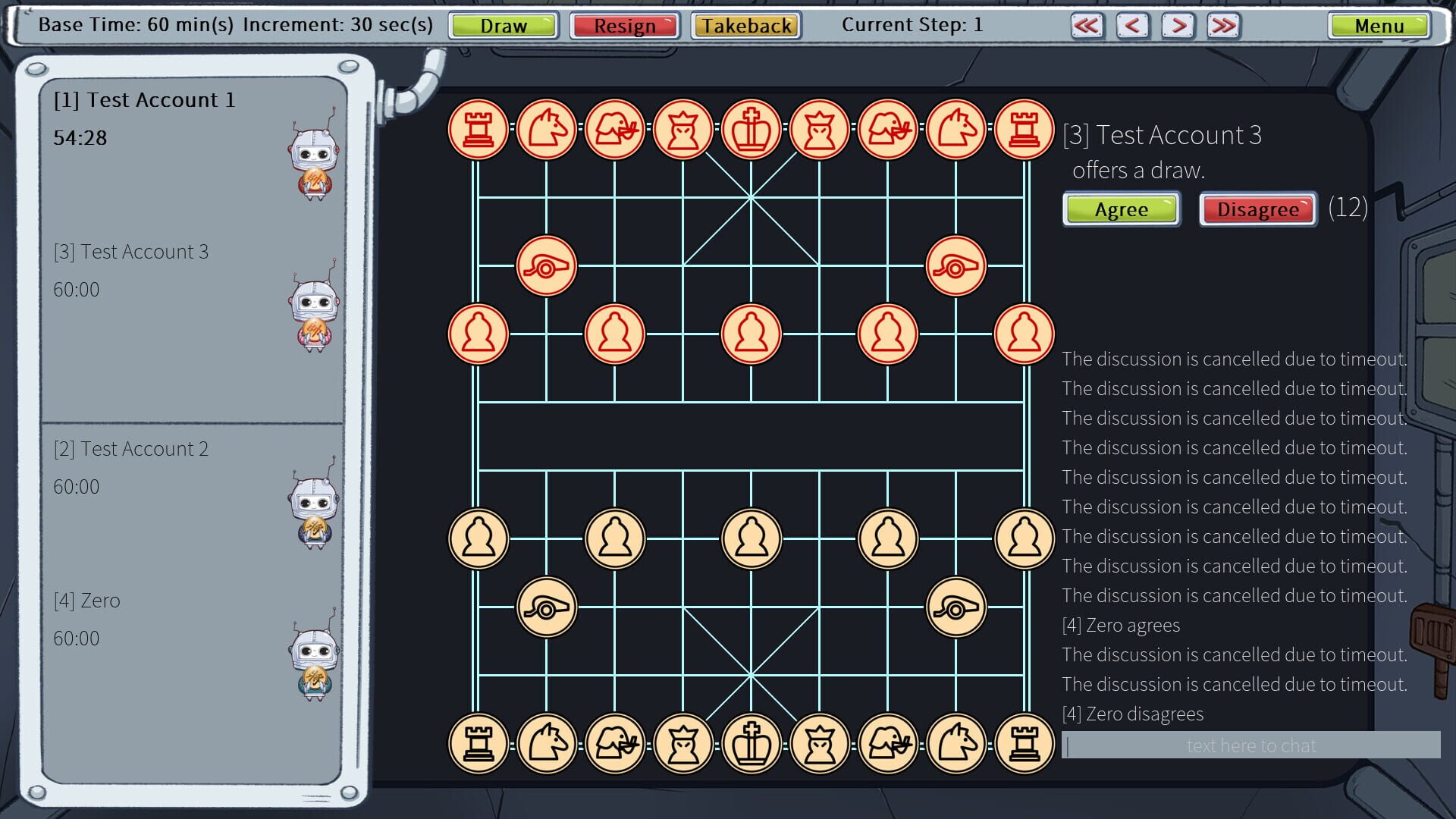This screenshot has height=819, width=1456.
Task: Select the black cannon on the right side
Action: (x=955, y=606)
